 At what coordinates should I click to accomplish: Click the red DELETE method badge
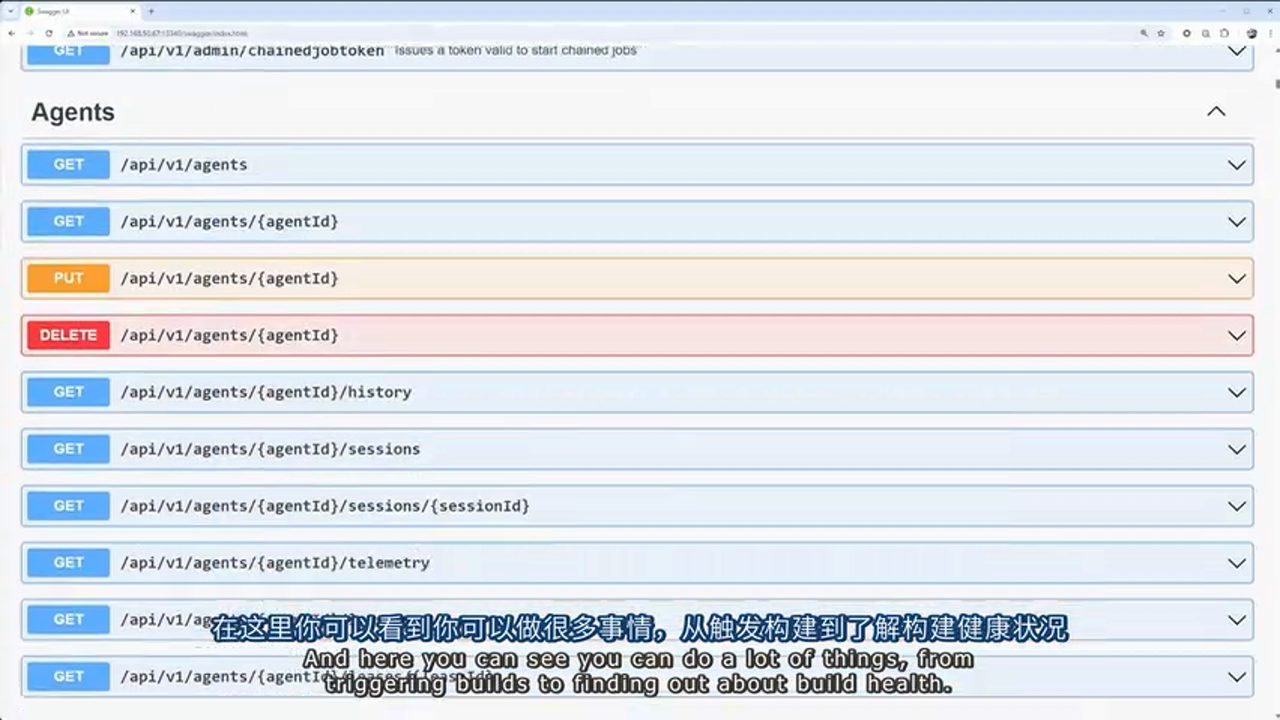[67, 335]
